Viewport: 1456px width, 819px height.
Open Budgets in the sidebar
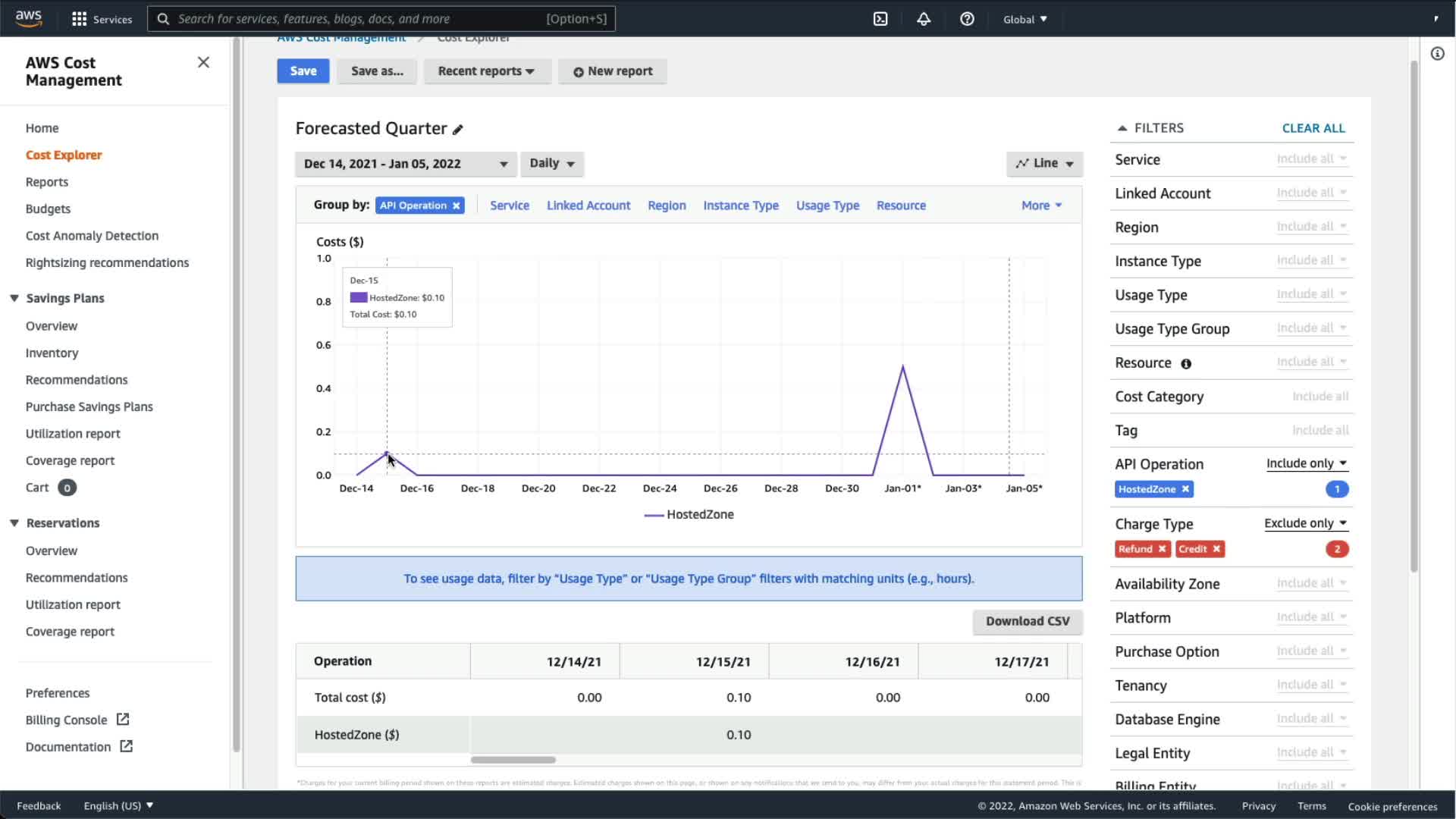pos(48,209)
